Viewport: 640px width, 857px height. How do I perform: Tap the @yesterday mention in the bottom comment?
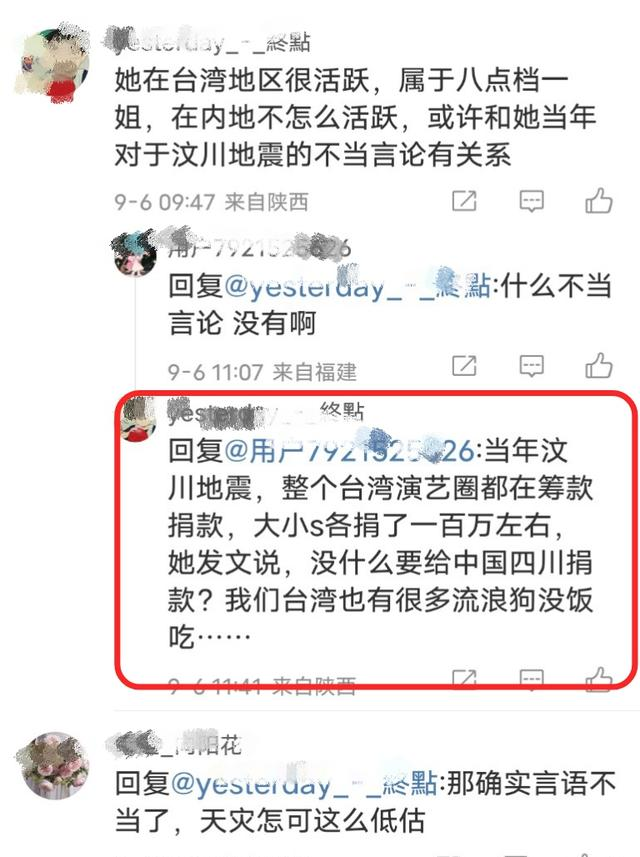pos(304,784)
